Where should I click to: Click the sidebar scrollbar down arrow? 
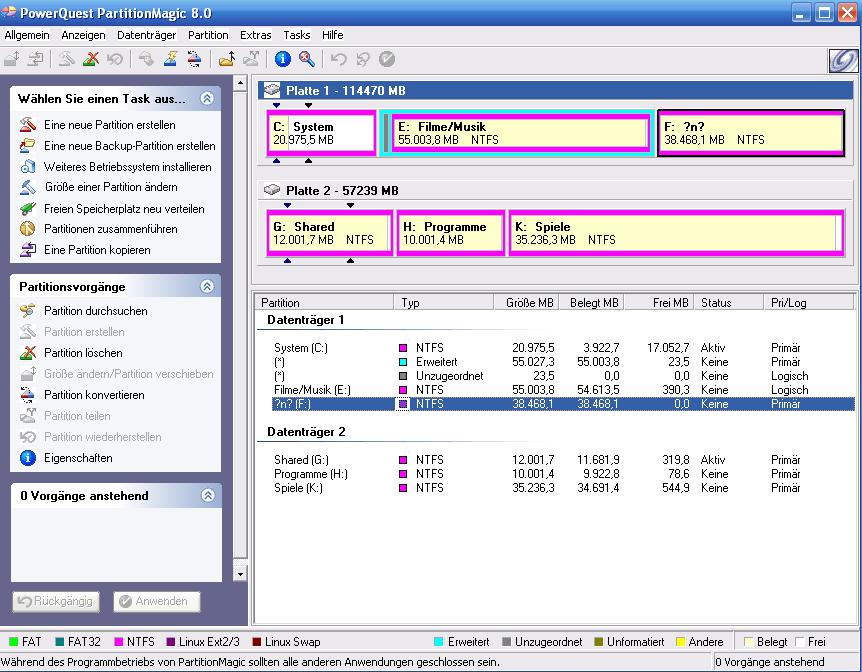pyautogui.click(x=240, y=574)
